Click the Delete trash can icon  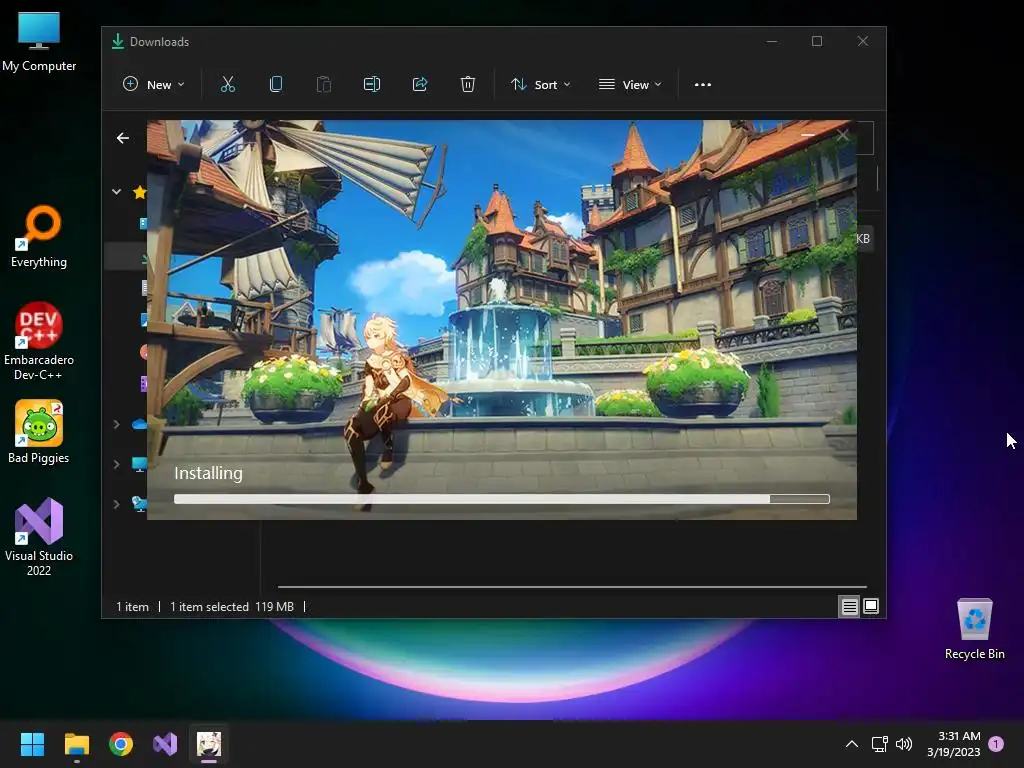(x=468, y=84)
